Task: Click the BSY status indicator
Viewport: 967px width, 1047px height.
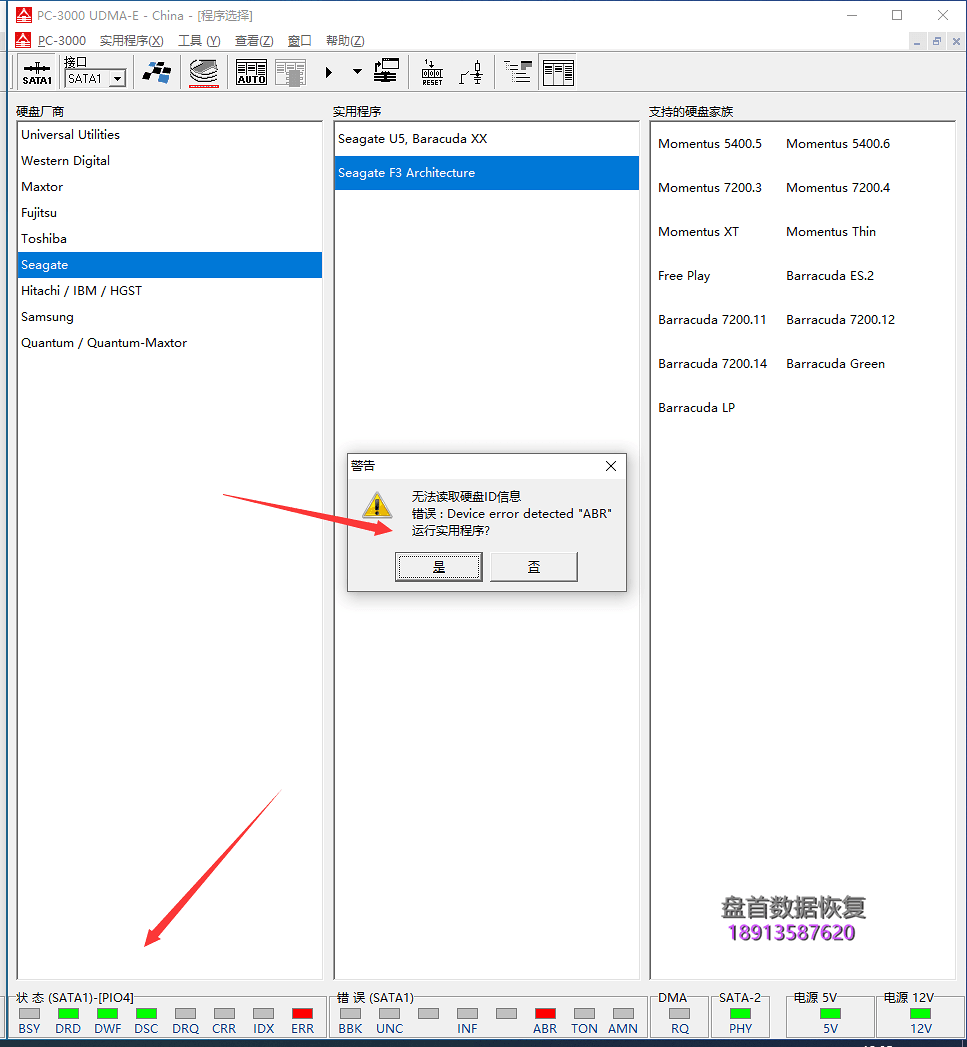Action: pos(29,1014)
